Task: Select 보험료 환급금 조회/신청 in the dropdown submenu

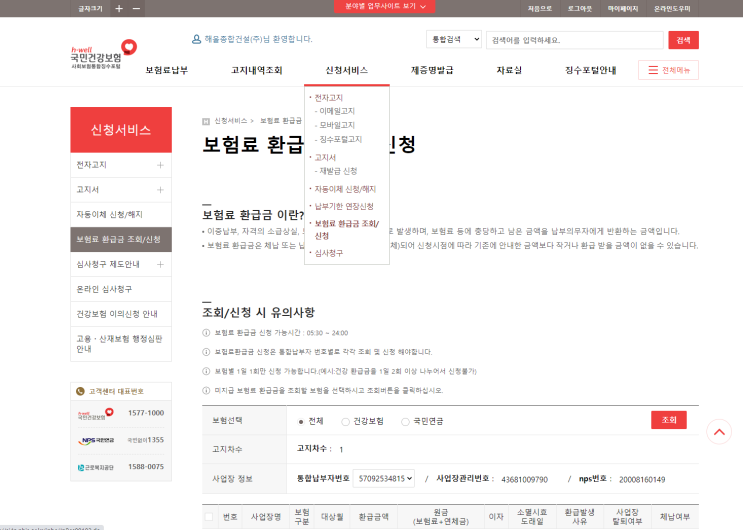Action: [x=347, y=229]
